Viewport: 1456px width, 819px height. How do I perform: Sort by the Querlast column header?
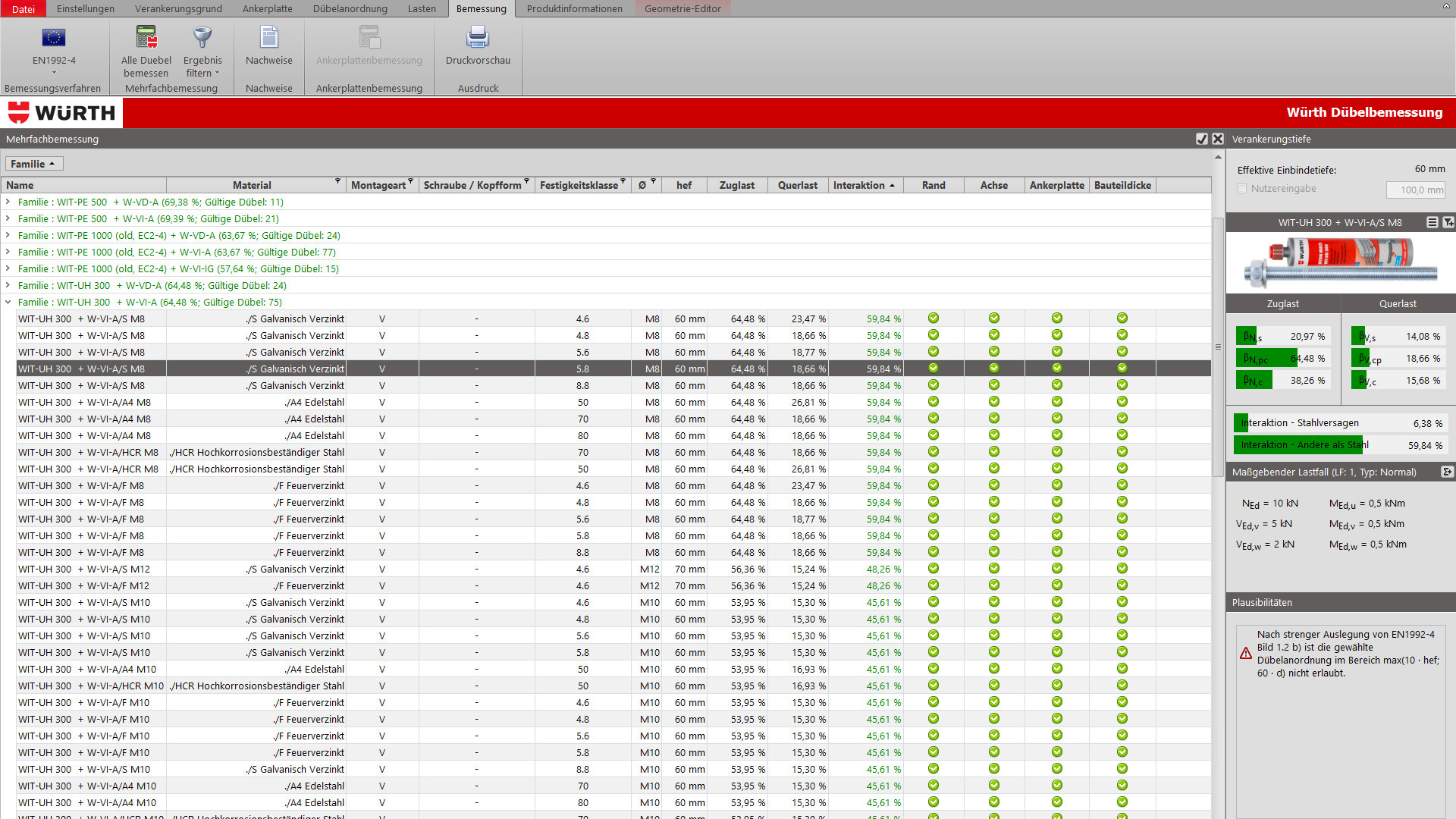[798, 185]
